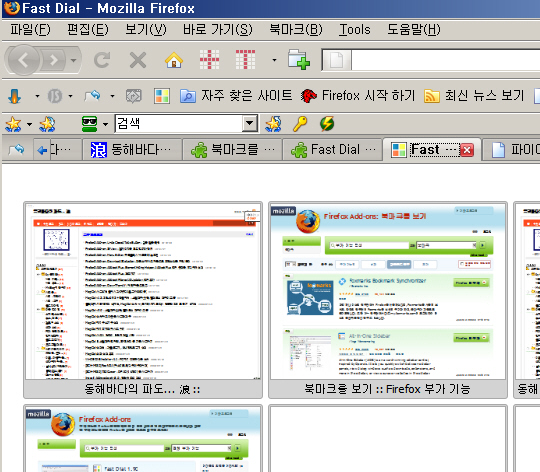Click into the 검색 search field

click(x=178, y=124)
